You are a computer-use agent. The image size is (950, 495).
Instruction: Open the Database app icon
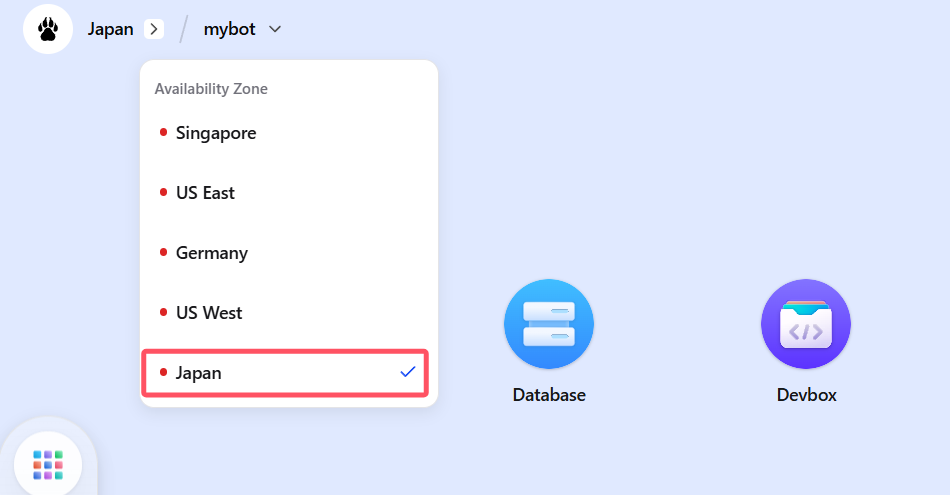(x=549, y=324)
